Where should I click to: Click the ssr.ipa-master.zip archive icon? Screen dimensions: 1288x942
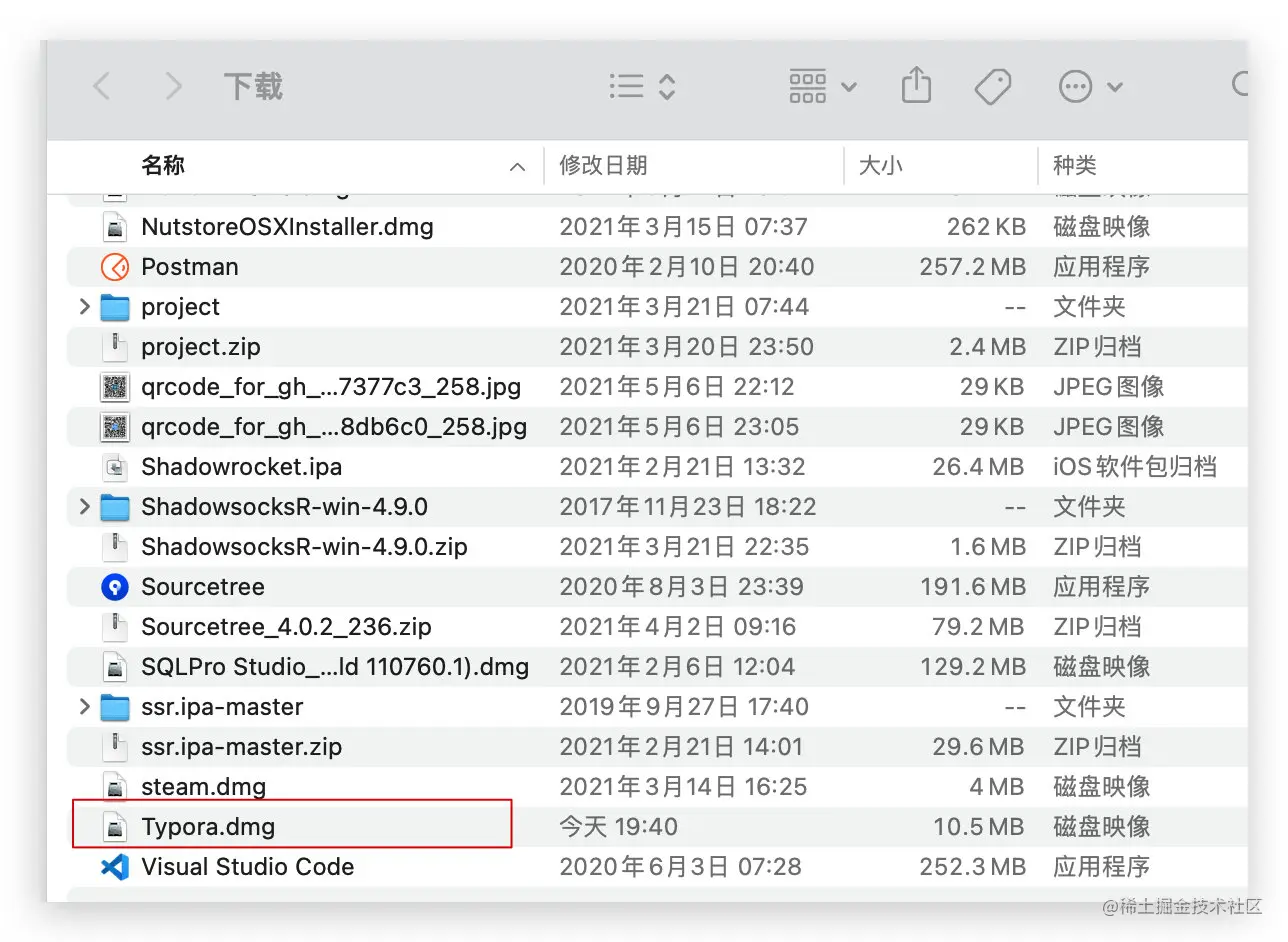pos(116,747)
